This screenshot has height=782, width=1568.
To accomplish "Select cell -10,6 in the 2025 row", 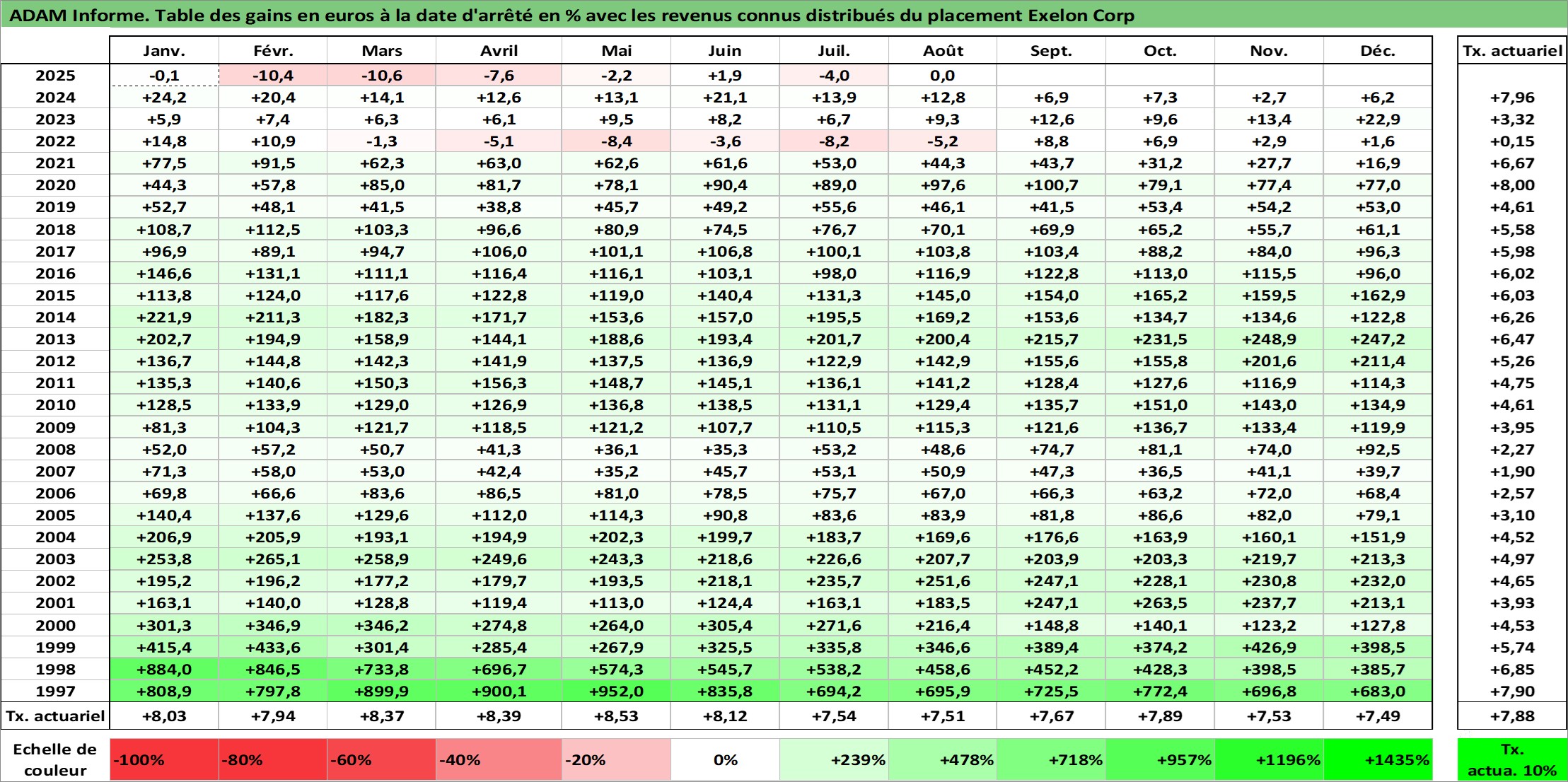I will [x=381, y=75].
